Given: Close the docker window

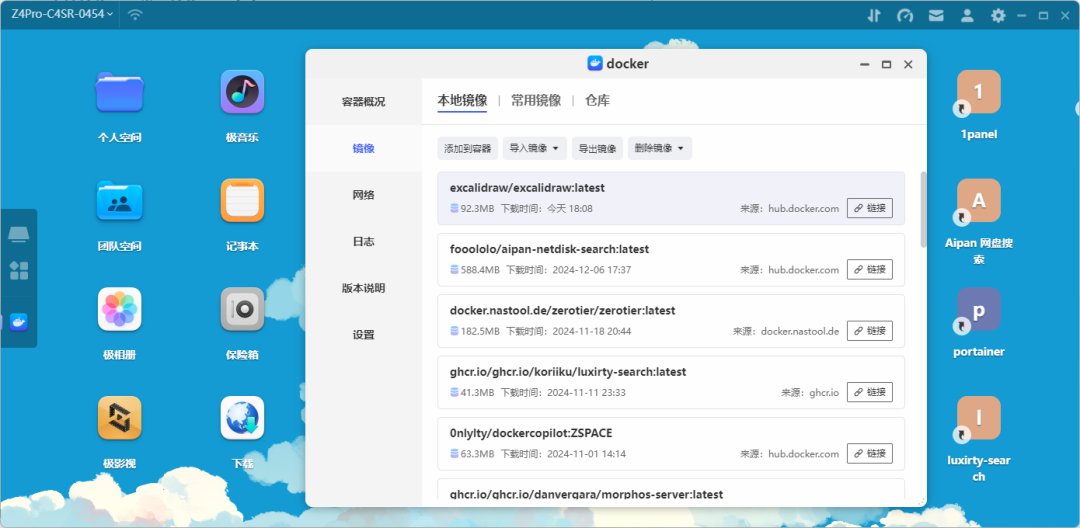Looking at the screenshot, I should [908, 64].
